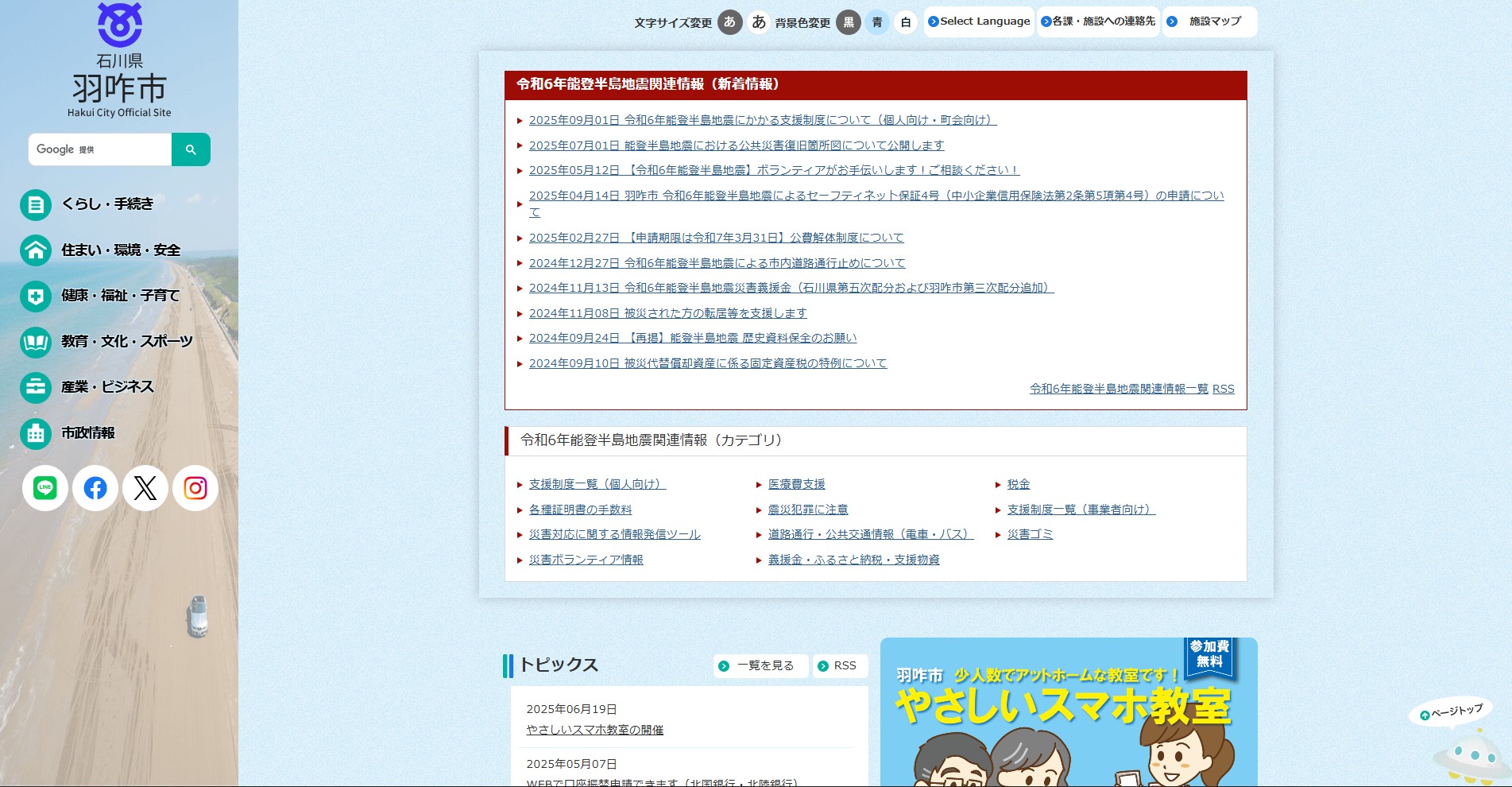The image size is (1512, 787).
Task: Open 令和6年能登半島地震関連情報一覧 link
Action: point(1119,389)
